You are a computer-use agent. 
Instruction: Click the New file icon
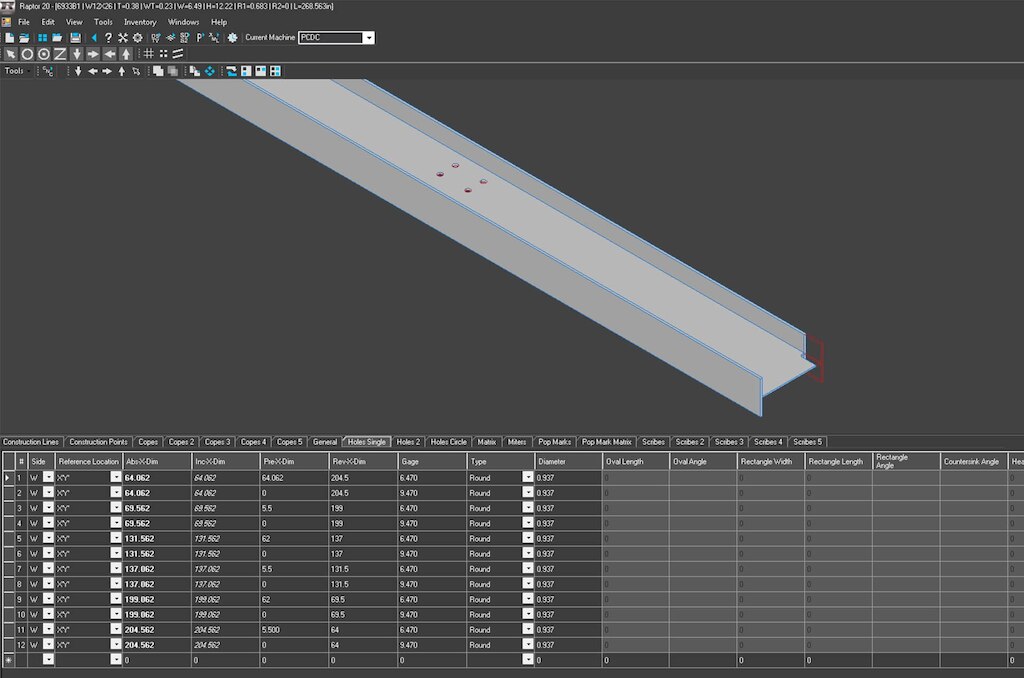[9, 38]
